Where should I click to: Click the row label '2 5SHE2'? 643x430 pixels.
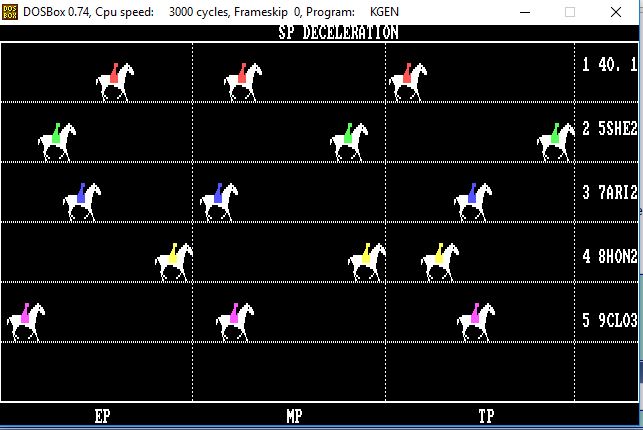610,129
